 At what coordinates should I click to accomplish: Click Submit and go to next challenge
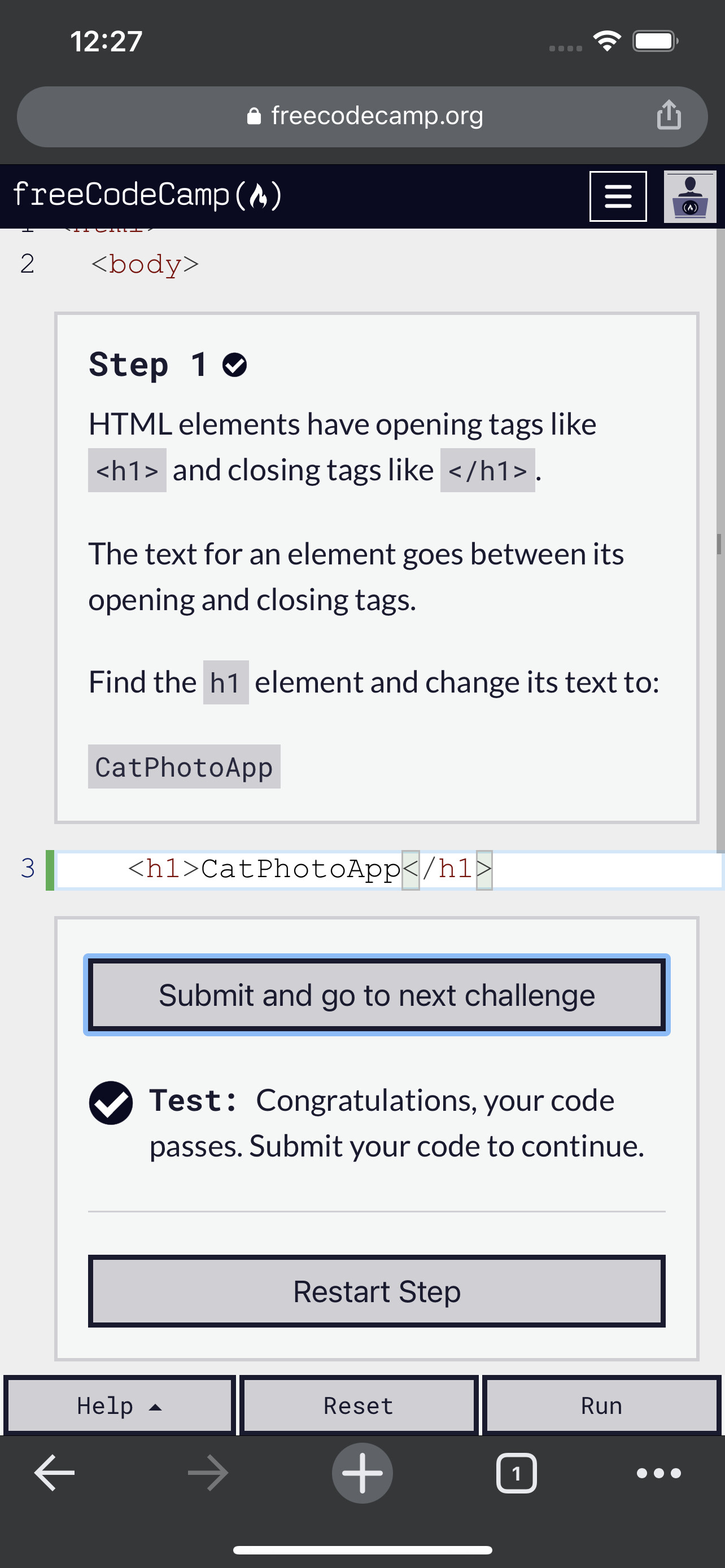pos(377,995)
